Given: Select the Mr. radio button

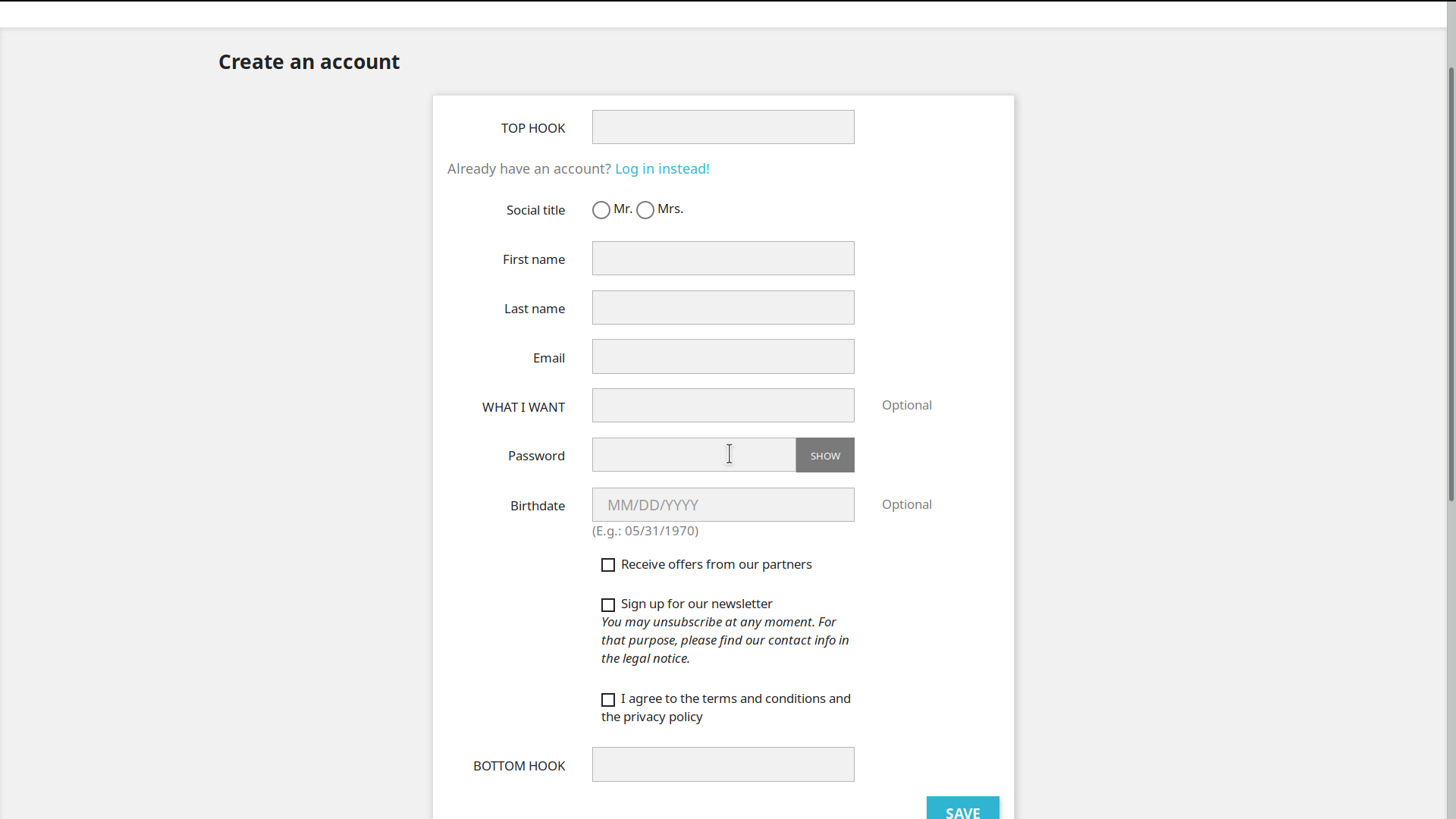Looking at the screenshot, I should 601,210.
